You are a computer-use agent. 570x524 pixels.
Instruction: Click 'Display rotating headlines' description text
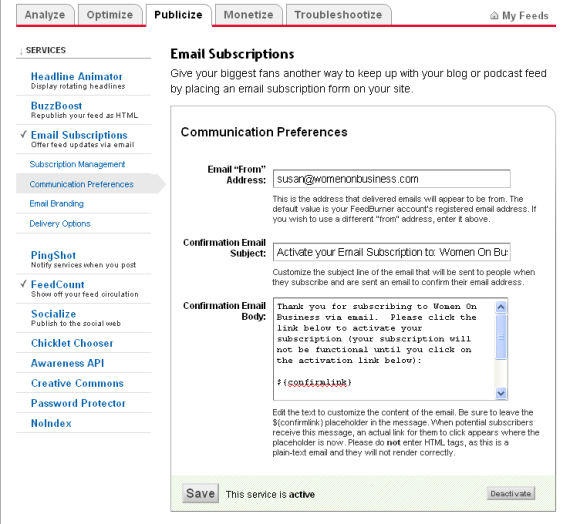tap(78, 86)
